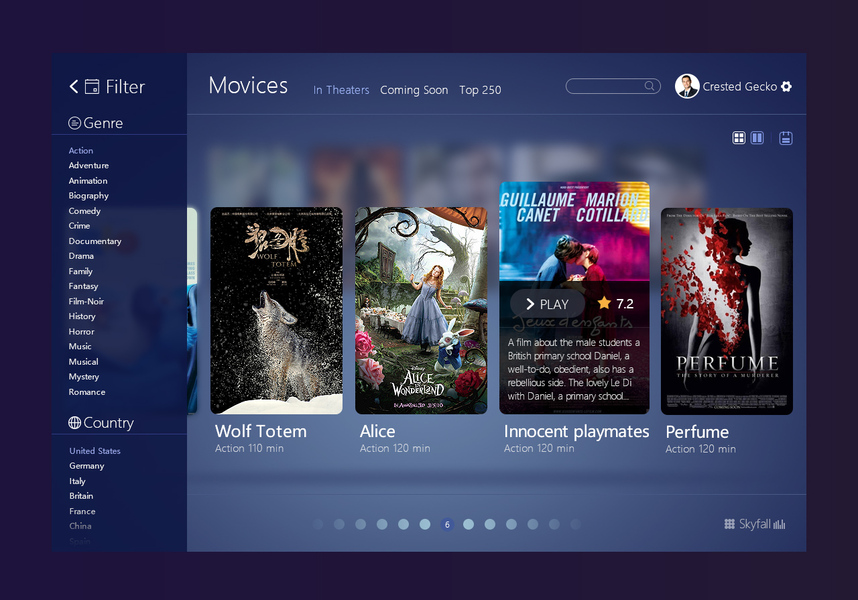Select Germany country filter
The height and width of the screenshot is (600, 858).
[86, 466]
